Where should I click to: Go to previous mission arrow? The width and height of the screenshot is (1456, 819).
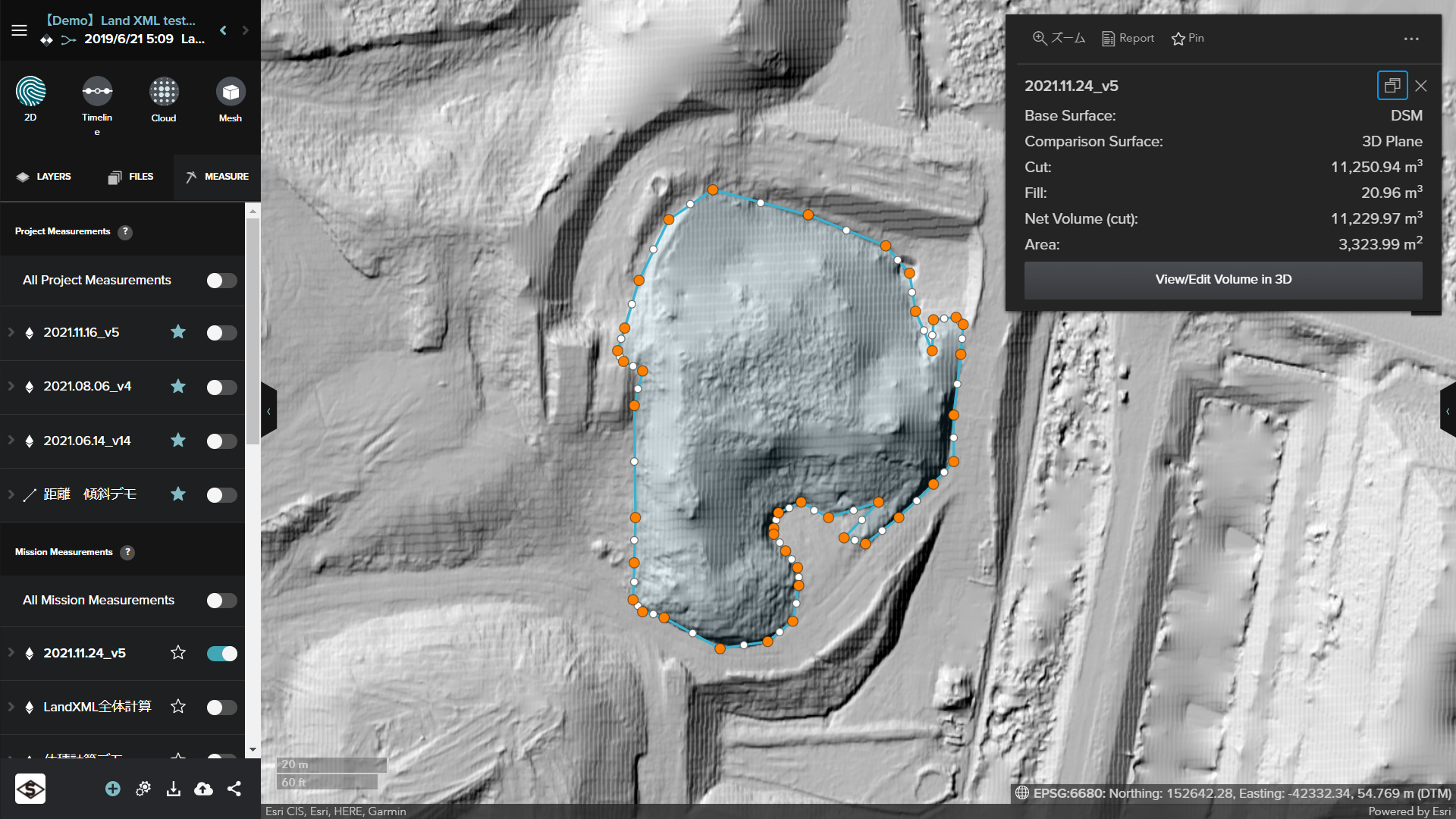click(x=223, y=30)
